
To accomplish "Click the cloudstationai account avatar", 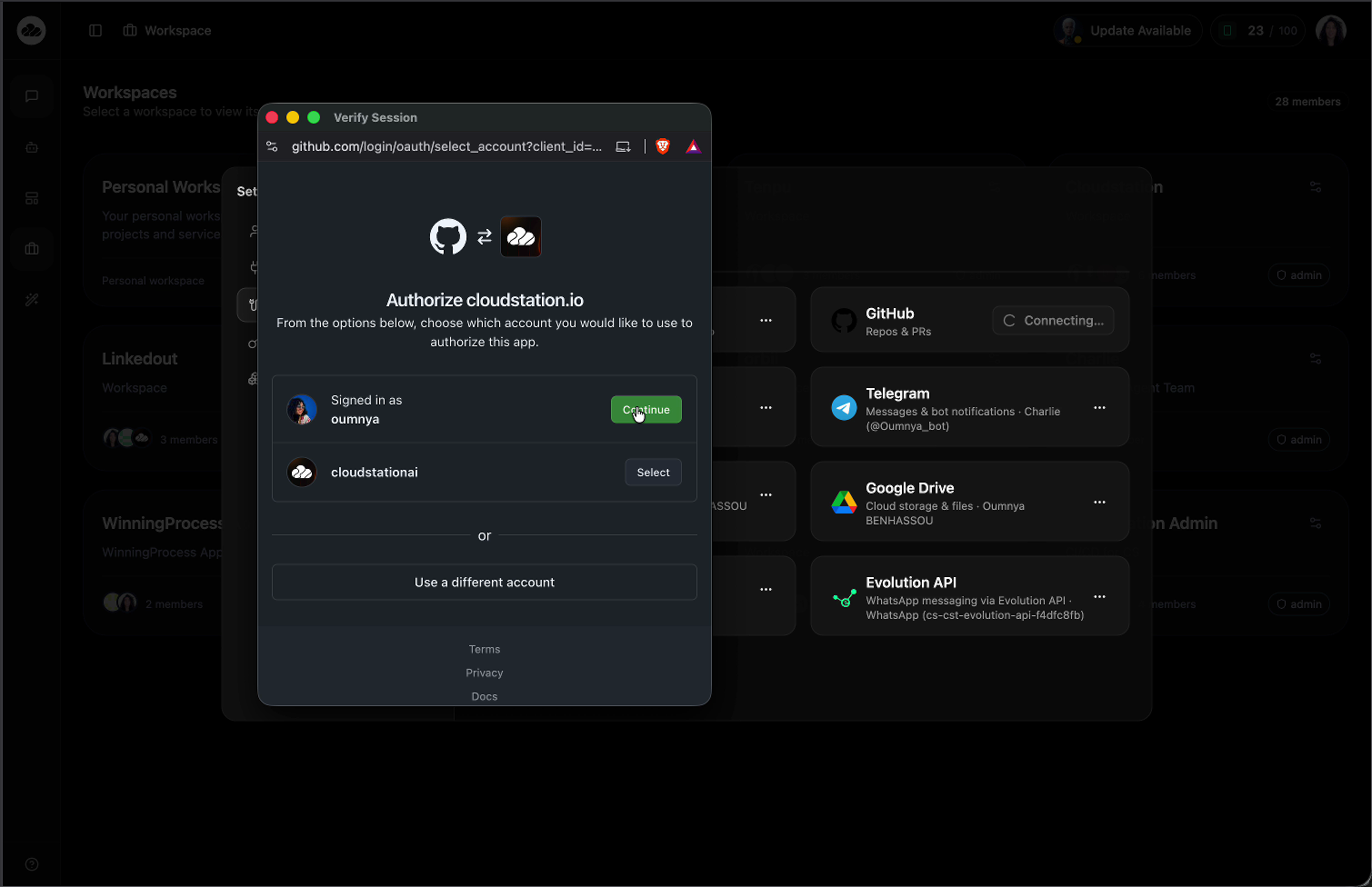I will coord(302,473).
